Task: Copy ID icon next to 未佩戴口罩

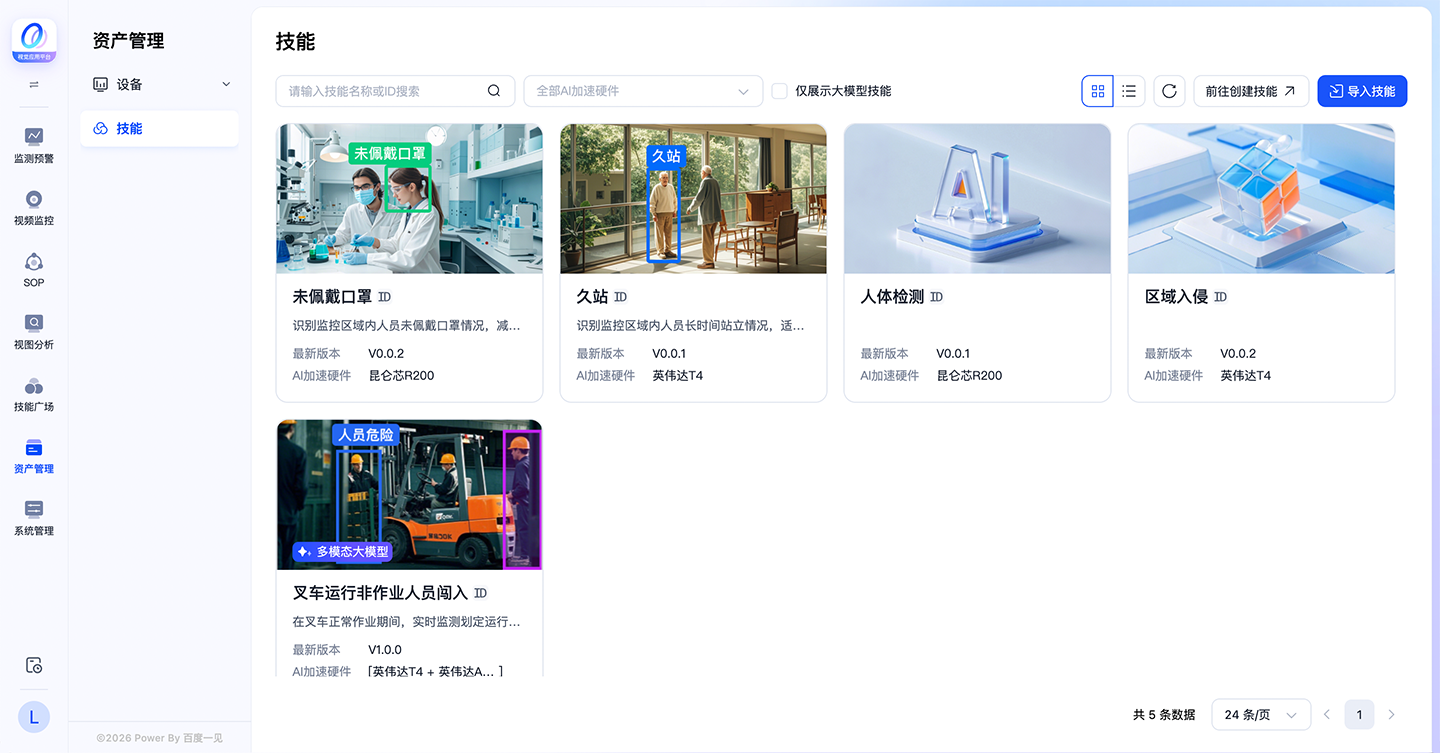Action: [384, 297]
